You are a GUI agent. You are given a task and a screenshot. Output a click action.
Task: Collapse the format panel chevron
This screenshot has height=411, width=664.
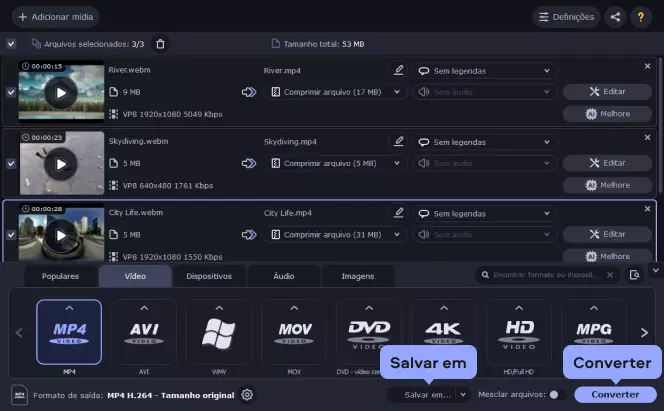tap(656, 270)
